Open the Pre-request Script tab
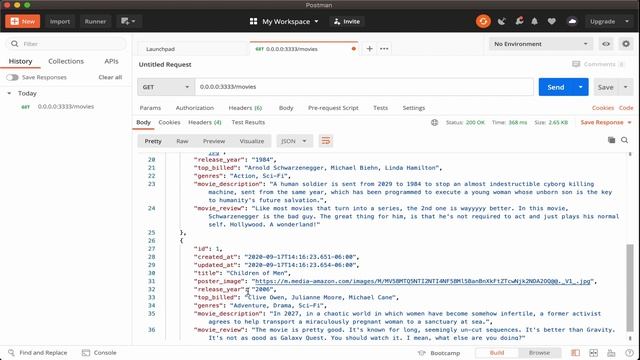Image resolution: width=640 pixels, height=360 pixels. point(333,108)
